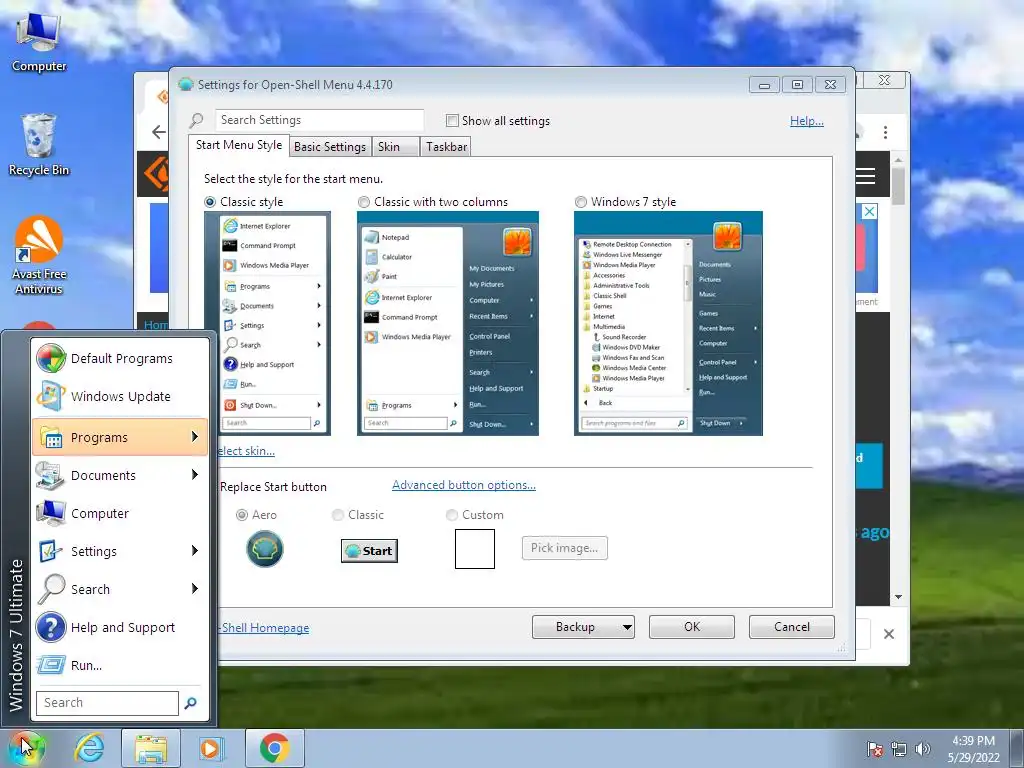Expand the Documents submenu arrow

pyautogui.click(x=195, y=475)
